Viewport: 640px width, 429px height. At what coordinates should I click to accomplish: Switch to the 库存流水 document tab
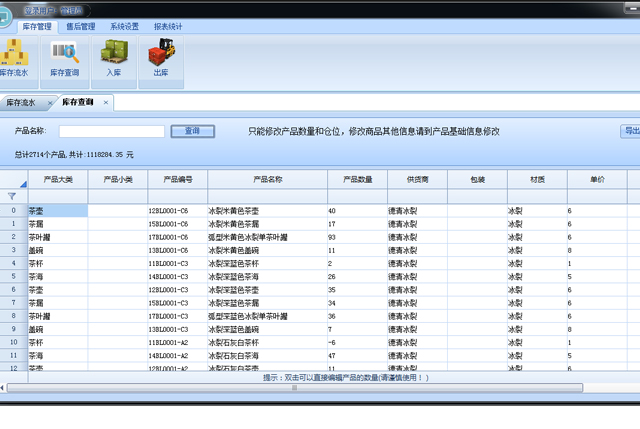tap(20, 103)
